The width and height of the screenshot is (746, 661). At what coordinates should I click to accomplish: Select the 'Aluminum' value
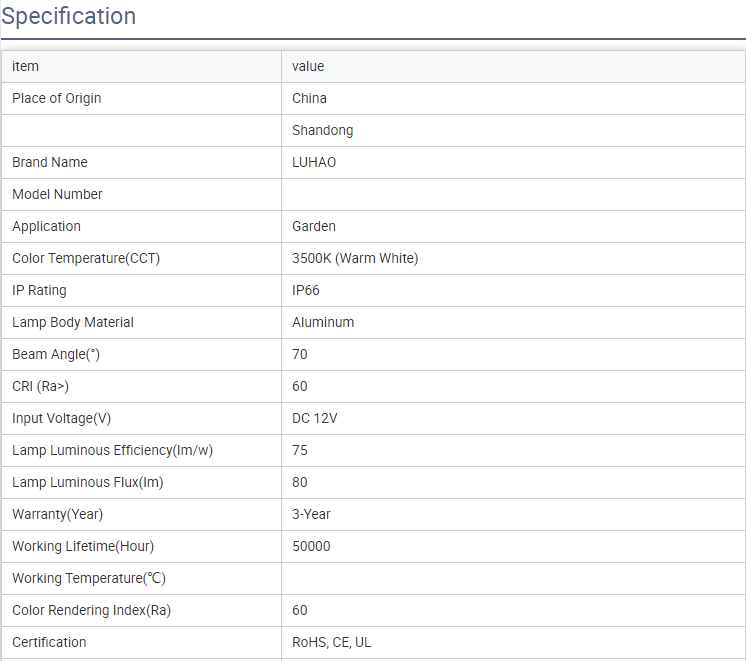(323, 322)
